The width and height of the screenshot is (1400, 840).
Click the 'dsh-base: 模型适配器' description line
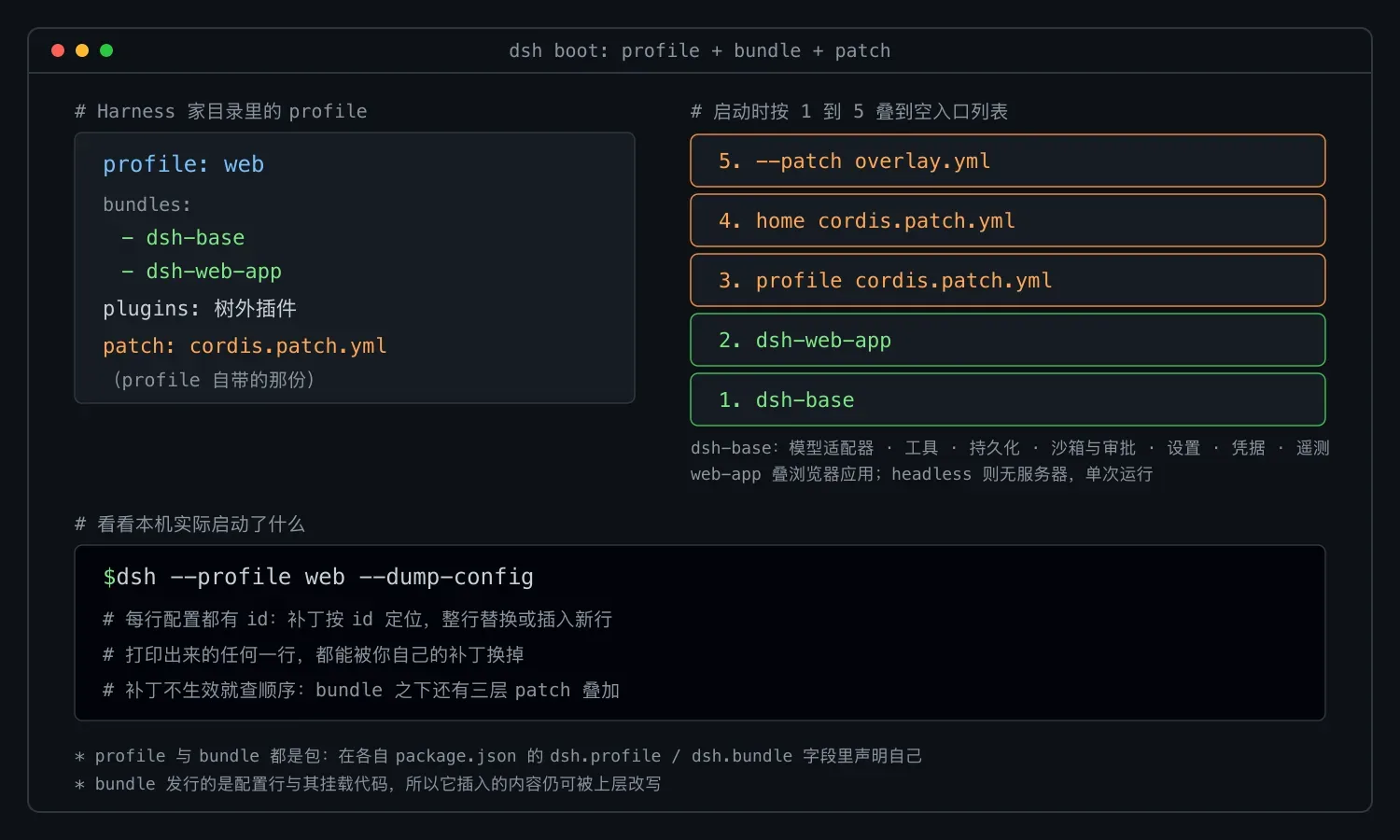1010,448
